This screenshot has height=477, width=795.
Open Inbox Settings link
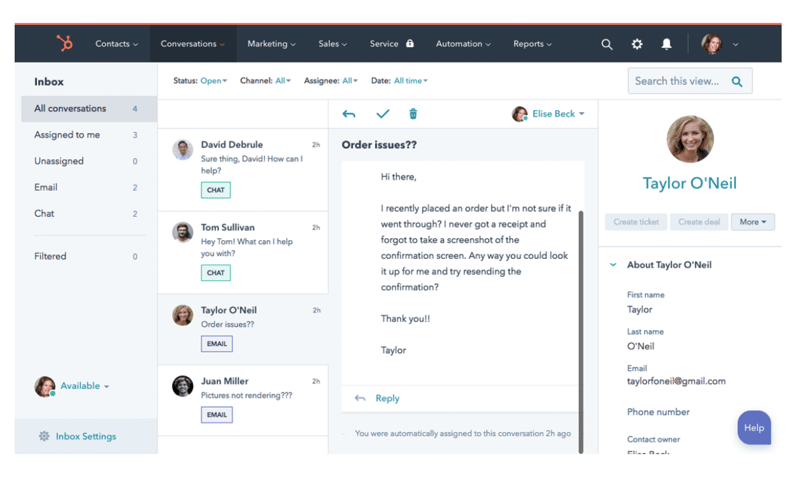click(x=86, y=436)
